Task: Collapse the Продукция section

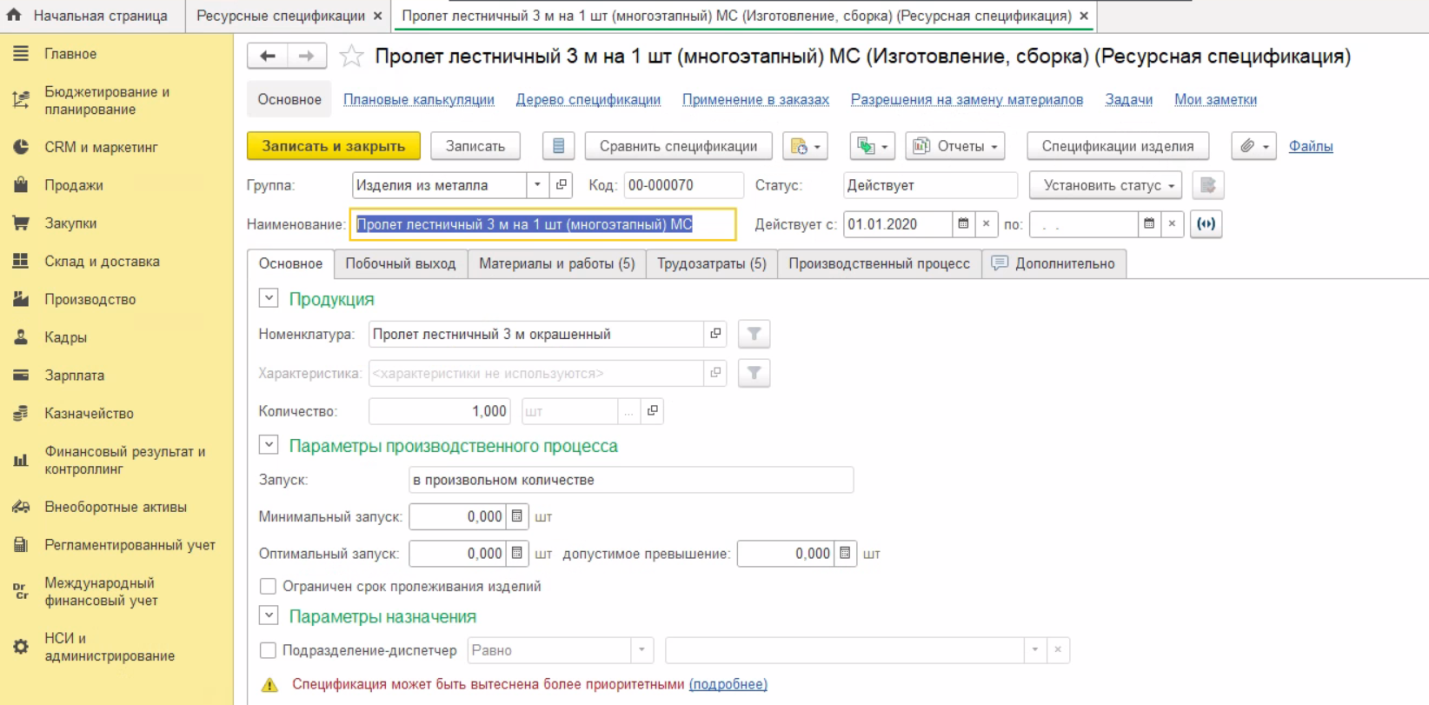Action: click(x=268, y=299)
